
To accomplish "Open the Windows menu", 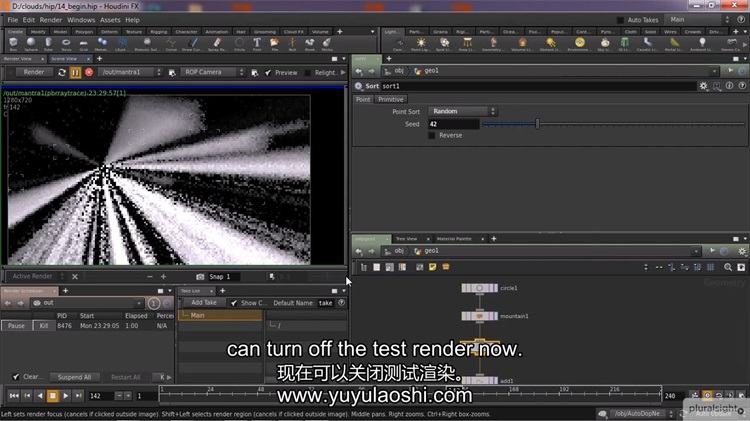I will click(81, 20).
